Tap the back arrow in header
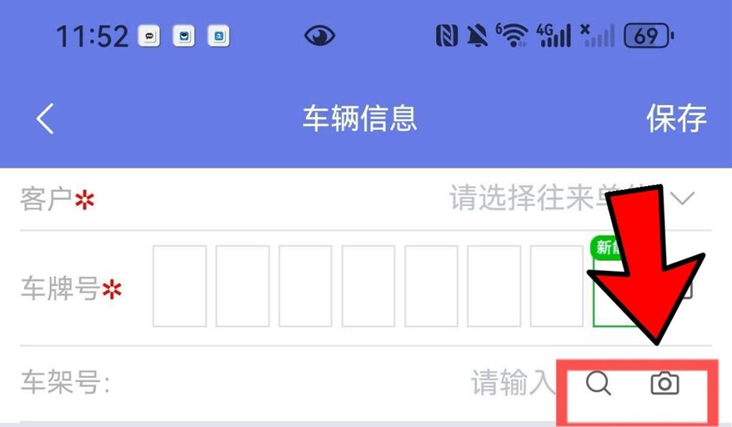 pyautogui.click(x=45, y=119)
